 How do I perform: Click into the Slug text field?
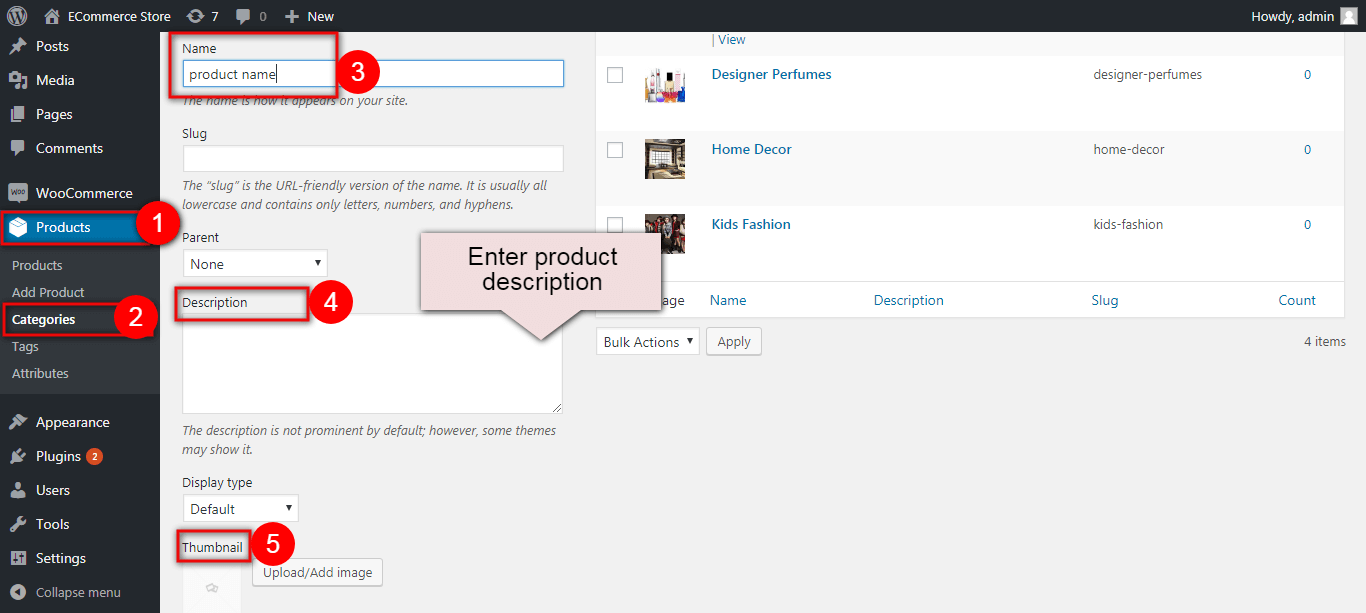[x=373, y=159]
